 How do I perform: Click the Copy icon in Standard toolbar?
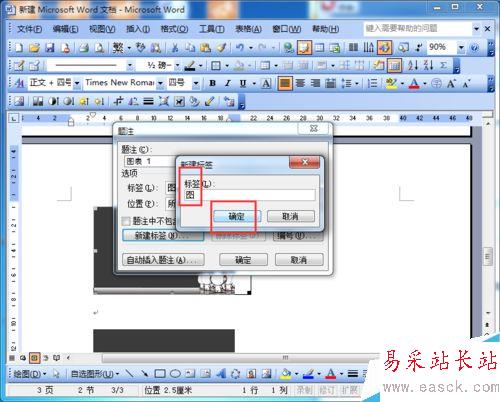(190, 48)
